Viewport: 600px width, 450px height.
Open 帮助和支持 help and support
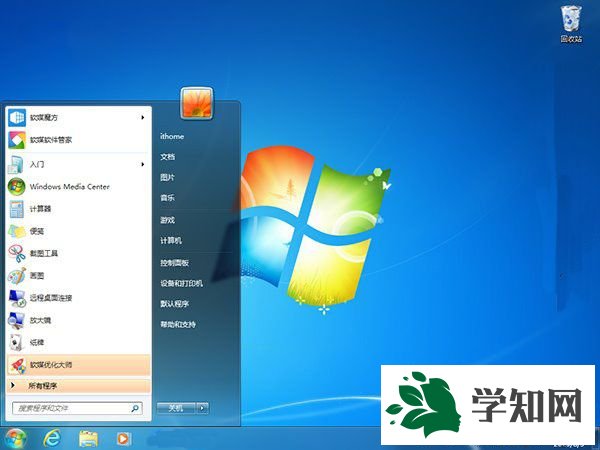click(x=178, y=325)
